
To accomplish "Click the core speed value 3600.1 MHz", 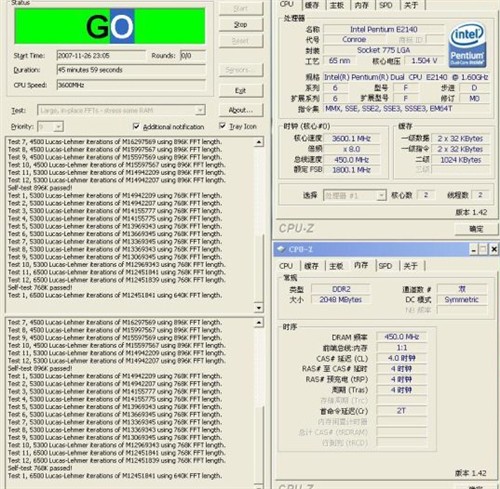I will [x=351, y=139].
